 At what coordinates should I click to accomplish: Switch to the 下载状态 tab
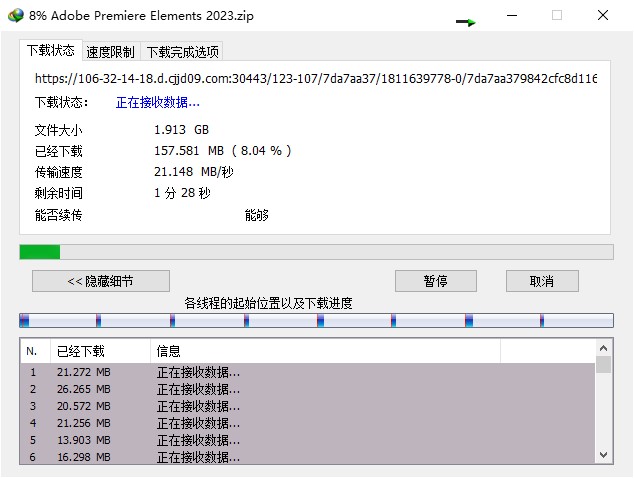51,51
